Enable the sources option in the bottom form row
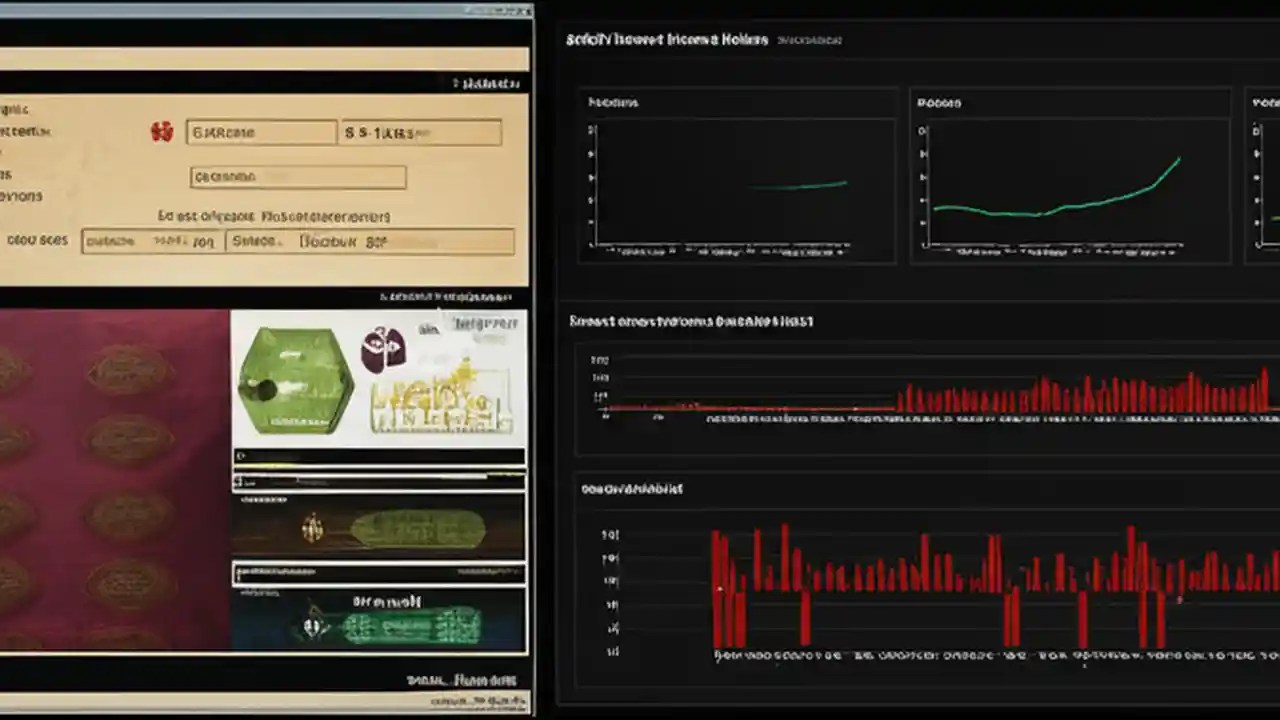This screenshot has width=1280, height=720. (x=110, y=240)
